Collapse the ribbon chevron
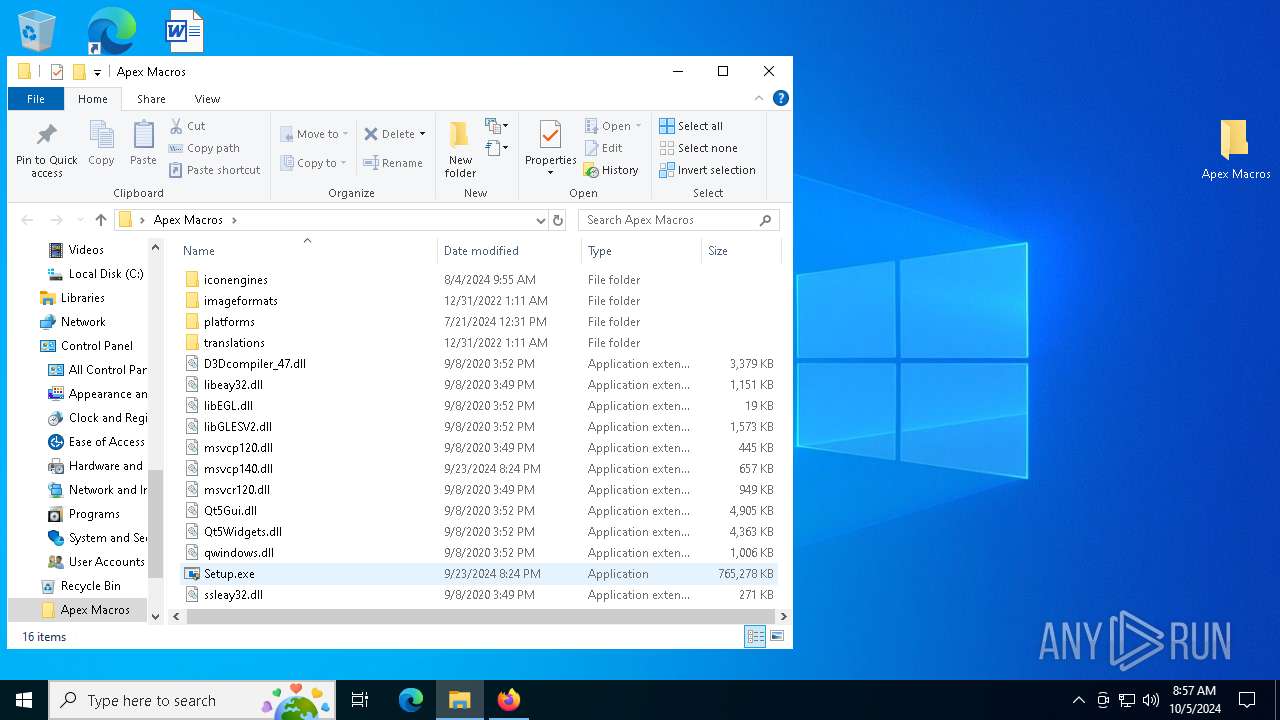The image size is (1280, 720). click(759, 98)
